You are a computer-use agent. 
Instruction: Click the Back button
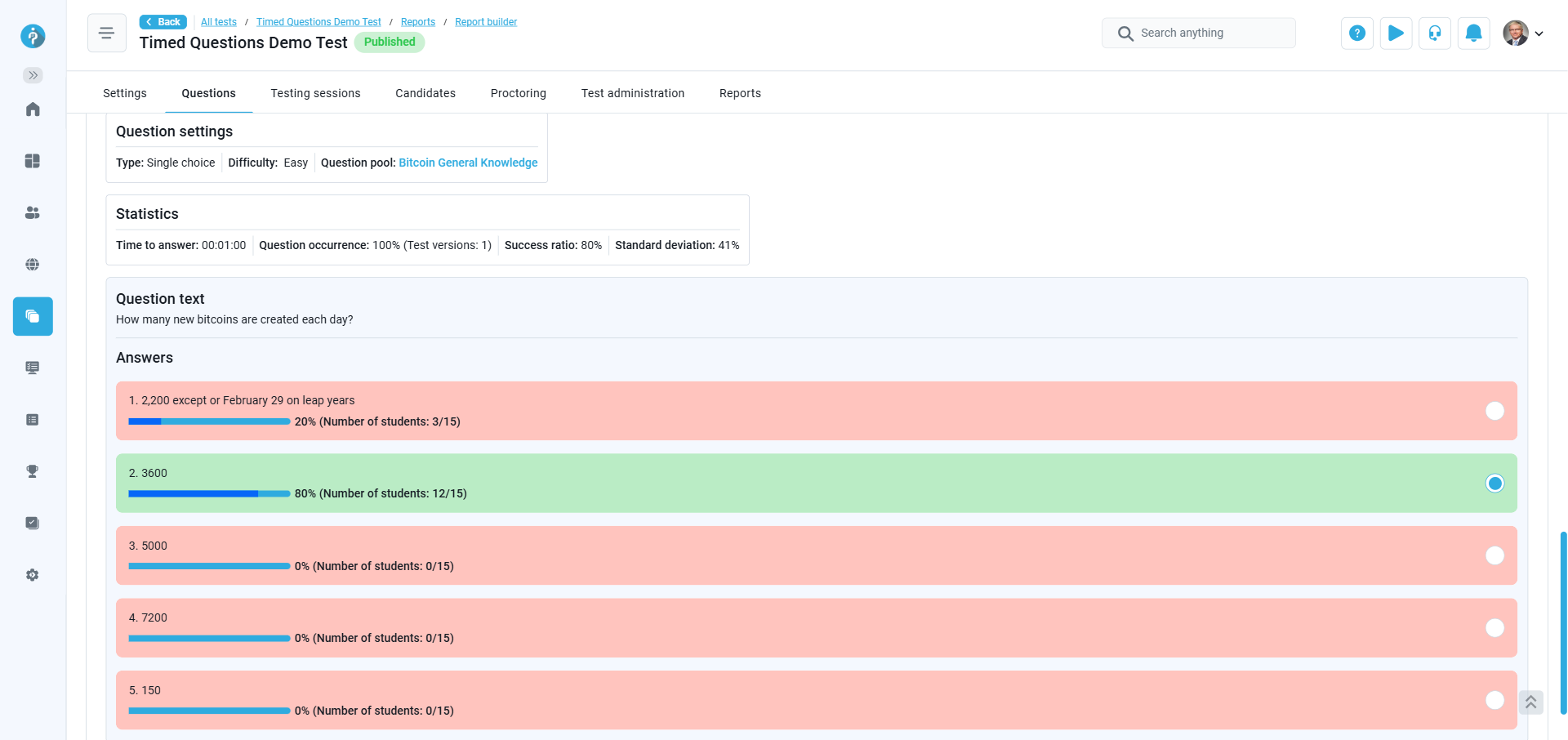(163, 22)
